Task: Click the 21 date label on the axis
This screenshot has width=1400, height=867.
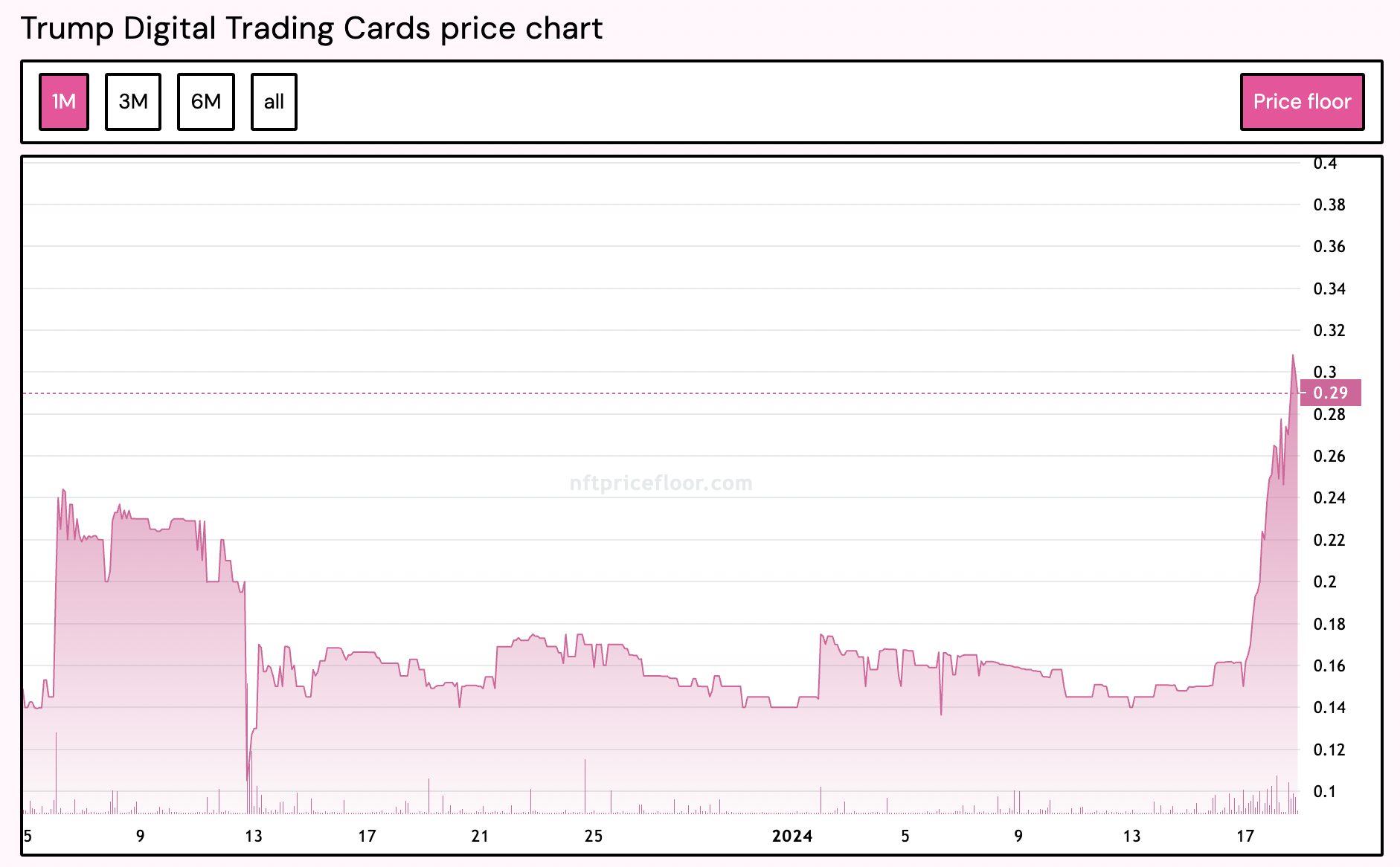Action: 480,836
